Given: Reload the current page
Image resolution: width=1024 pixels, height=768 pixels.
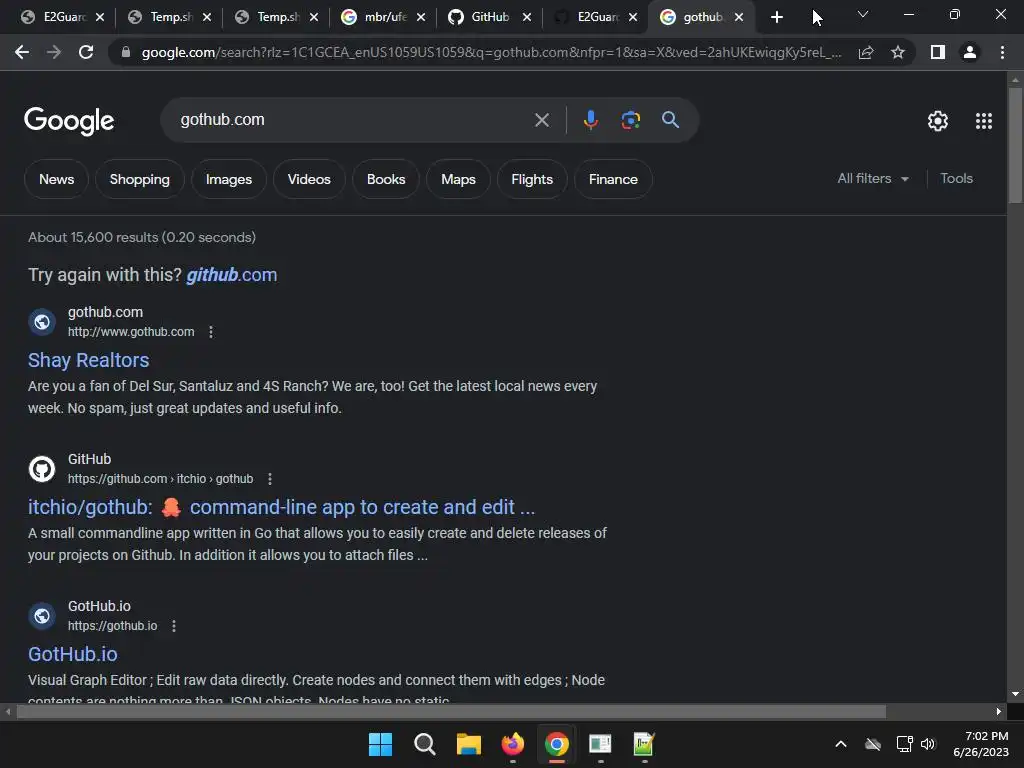Looking at the screenshot, I should pos(86,52).
